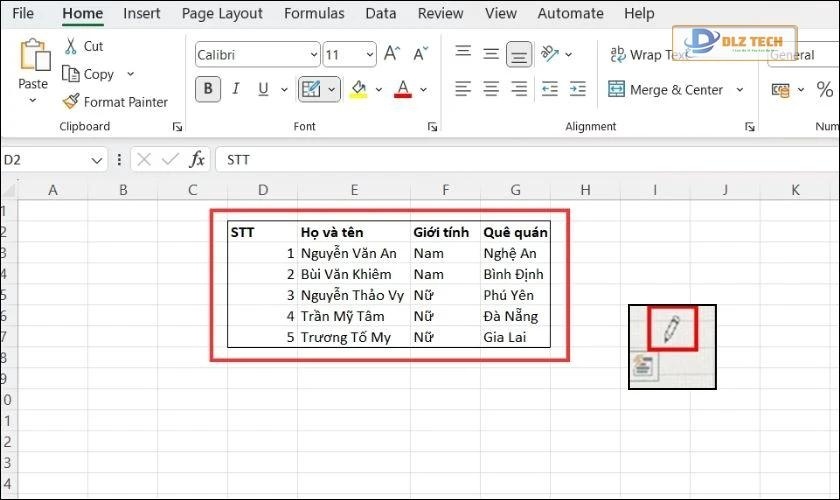Click the Accounting Number Format icon
The width and height of the screenshot is (840, 500).
click(781, 90)
